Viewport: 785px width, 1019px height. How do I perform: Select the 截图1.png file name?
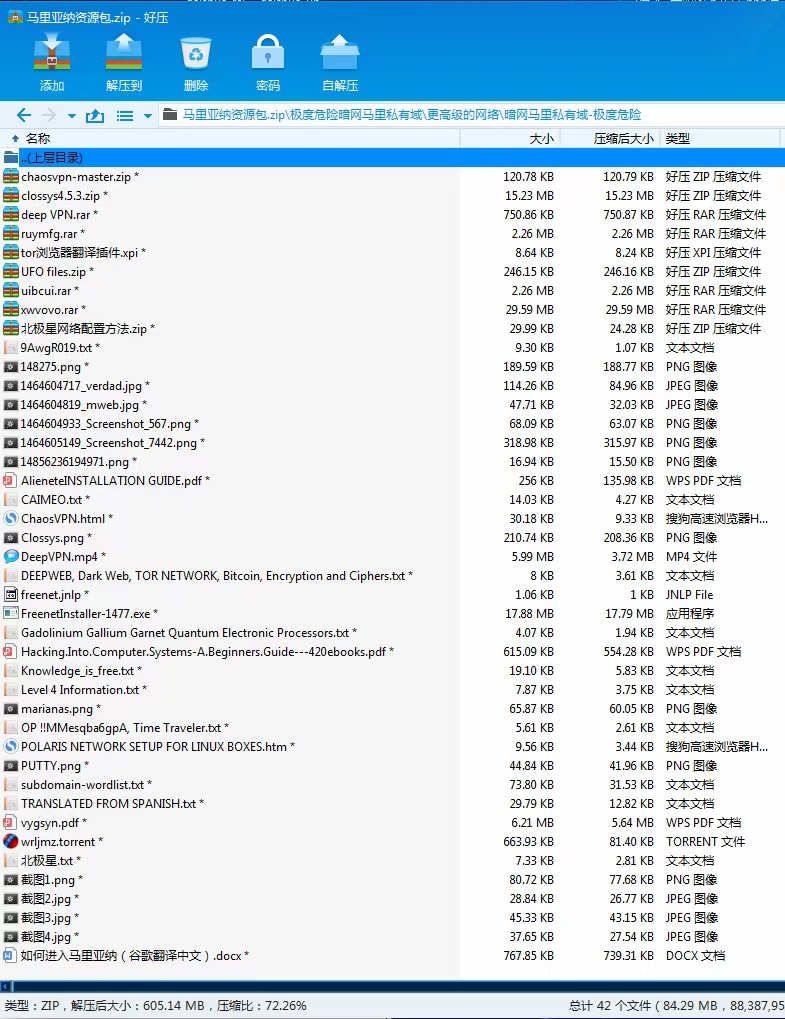tap(48, 879)
